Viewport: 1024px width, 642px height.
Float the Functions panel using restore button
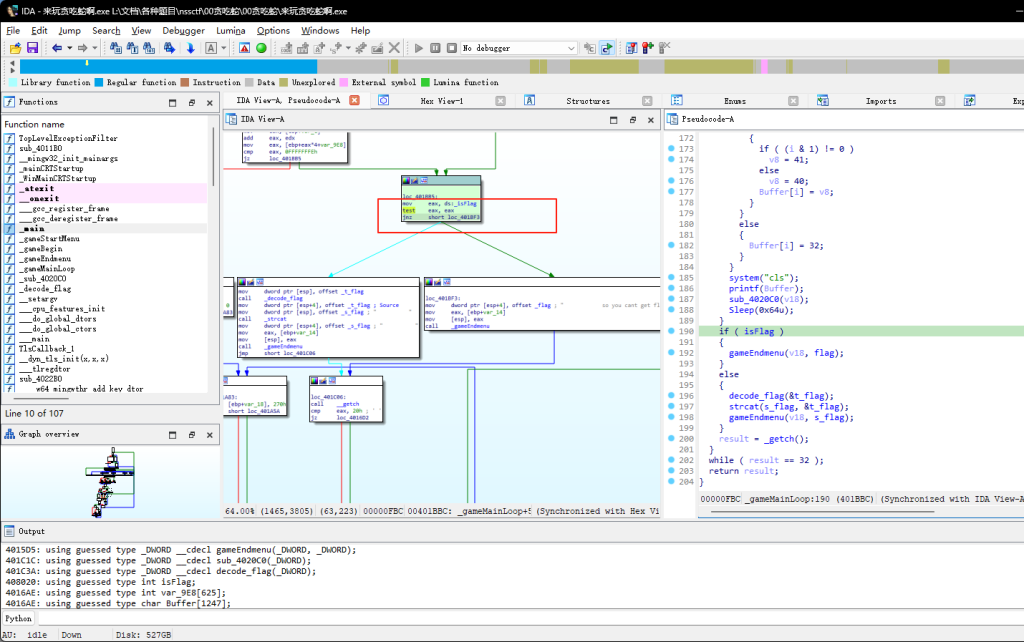click(x=191, y=103)
